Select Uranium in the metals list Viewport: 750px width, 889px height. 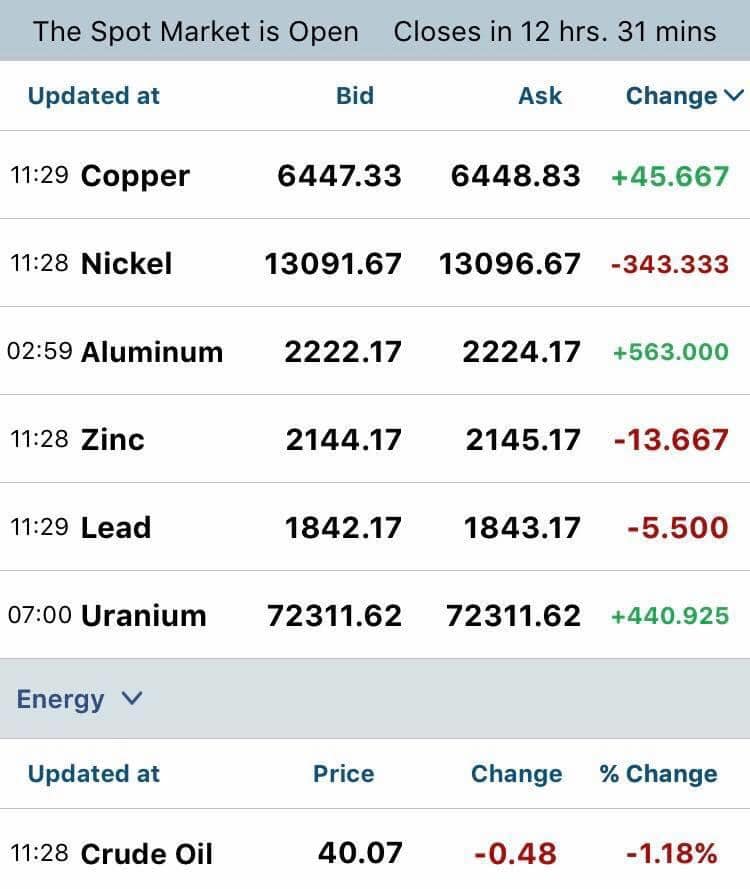375,615
